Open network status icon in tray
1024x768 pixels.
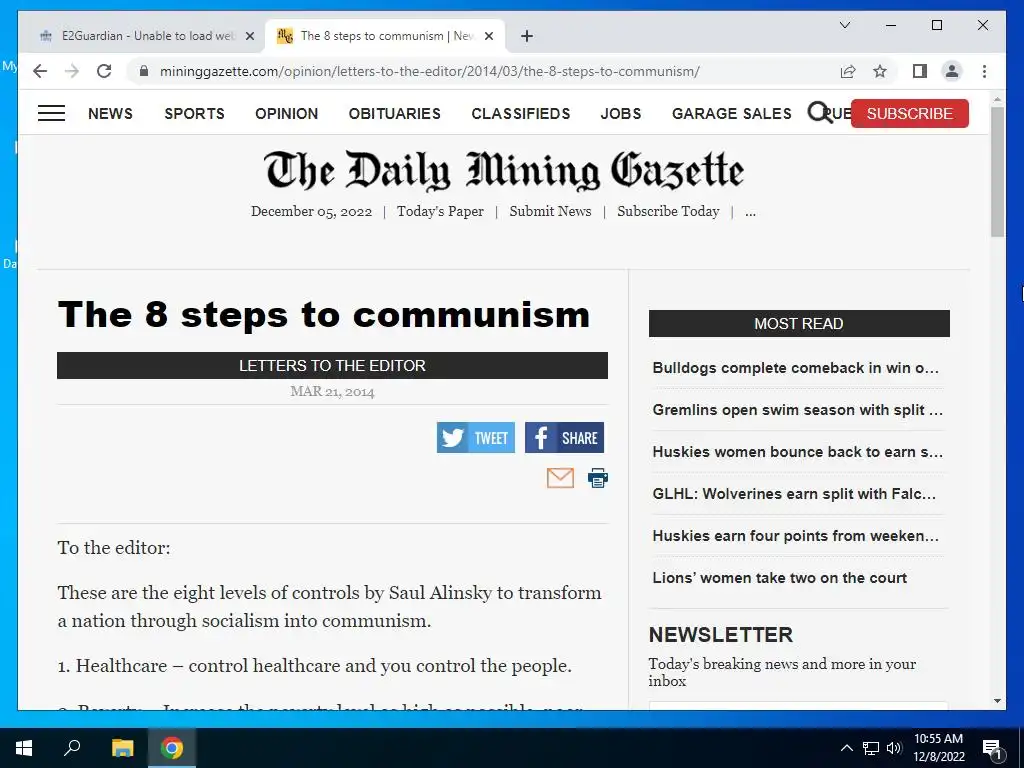click(871, 748)
